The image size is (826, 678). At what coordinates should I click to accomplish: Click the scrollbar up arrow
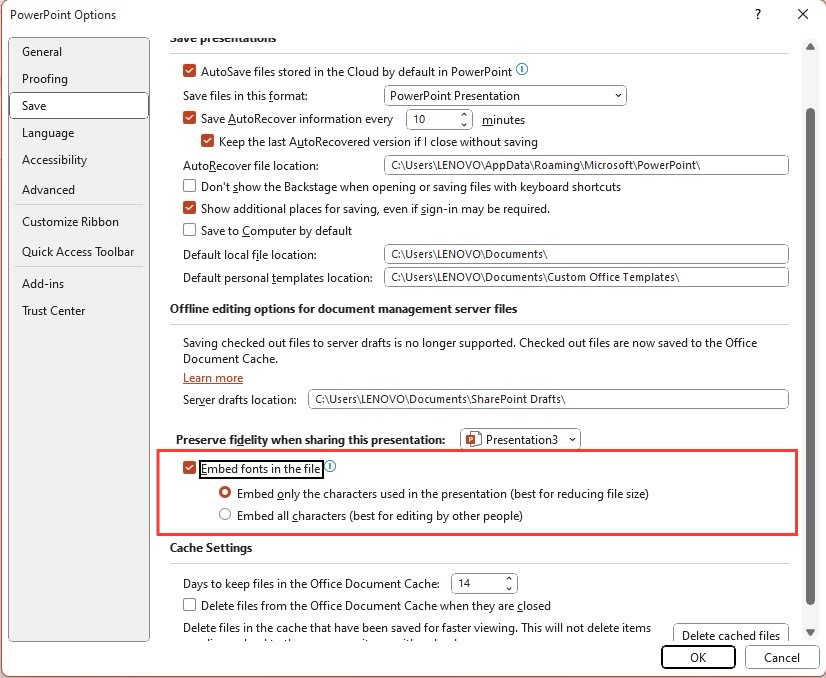pyautogui.click(x=810, y=46)
